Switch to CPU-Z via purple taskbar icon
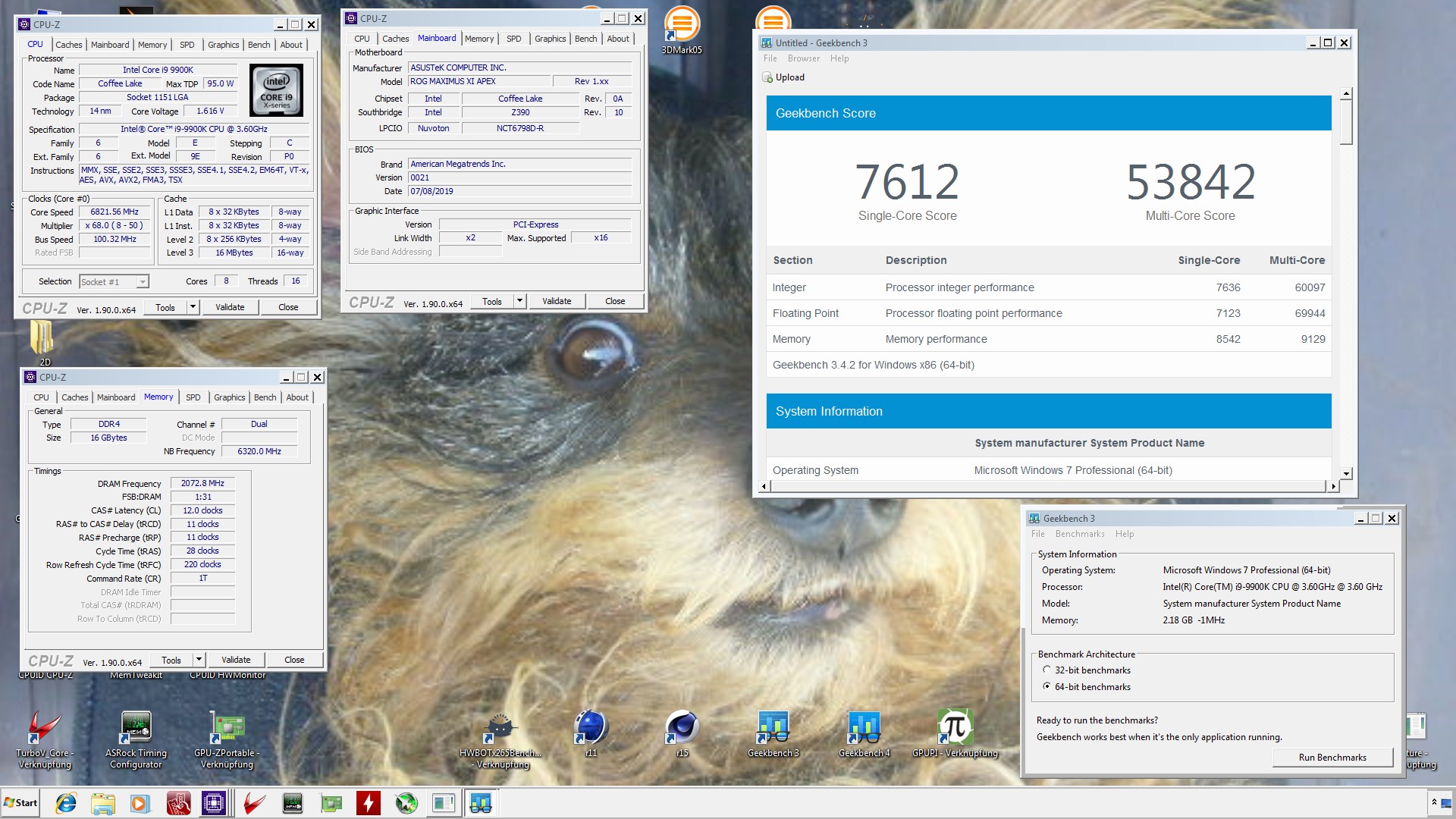The width and height of the screenshot is (1456, 819). [214, 803]
